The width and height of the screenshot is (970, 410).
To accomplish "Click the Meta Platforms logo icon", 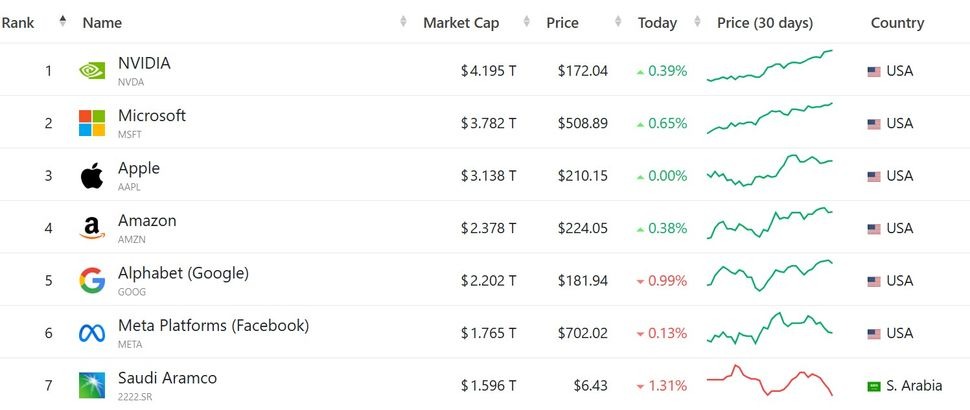I will click(x=92, y=333).
